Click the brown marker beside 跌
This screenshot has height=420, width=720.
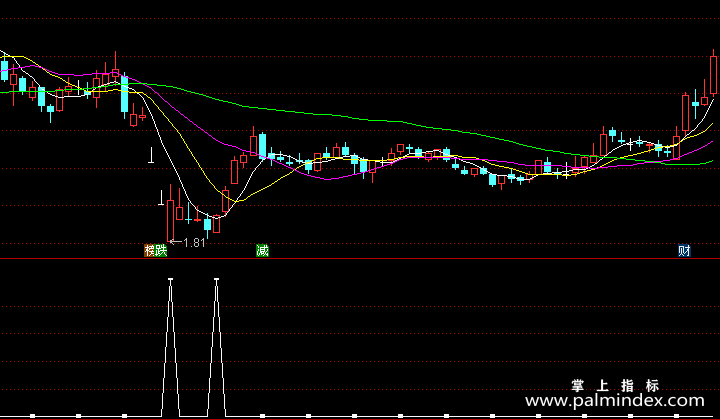(x=150, y=251)
